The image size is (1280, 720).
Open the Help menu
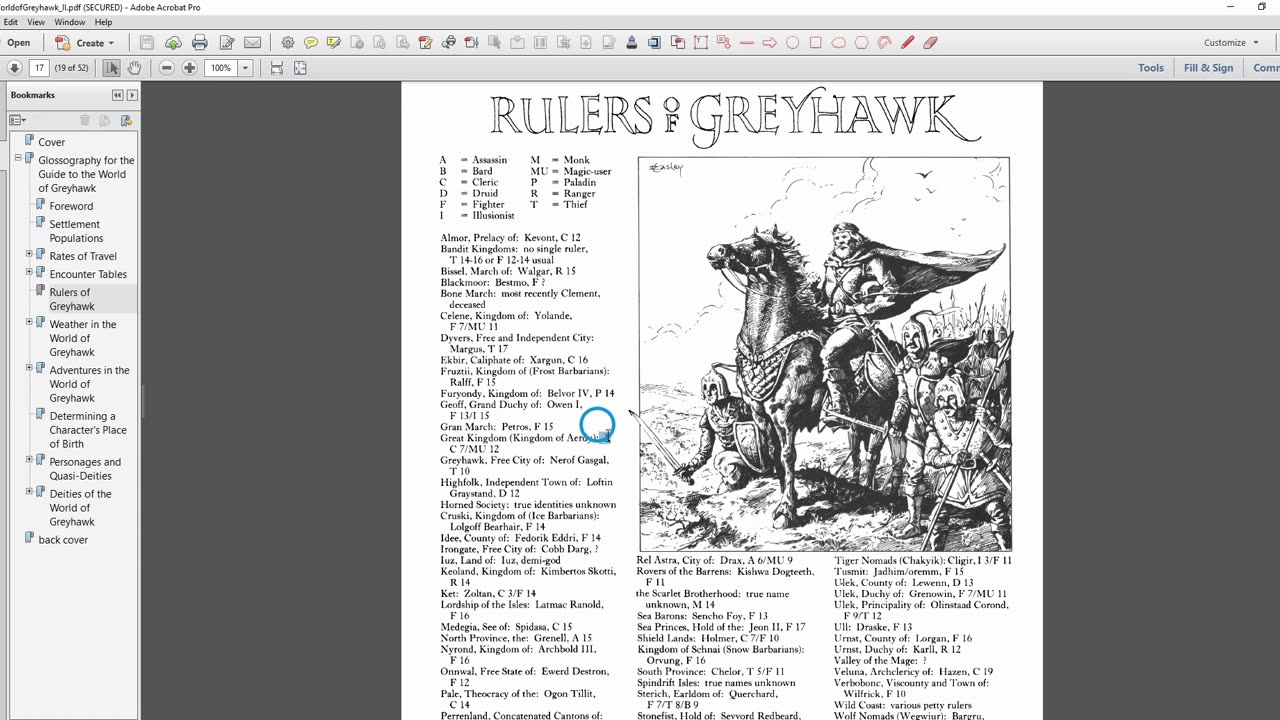point(103,22)
